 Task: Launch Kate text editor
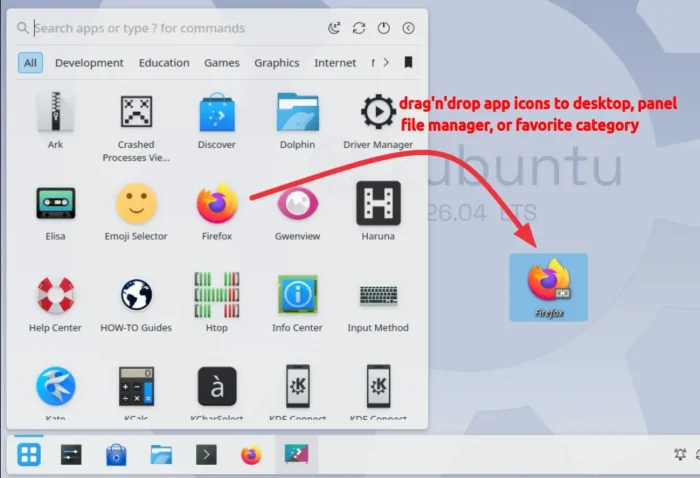click(x=55, y=392)
